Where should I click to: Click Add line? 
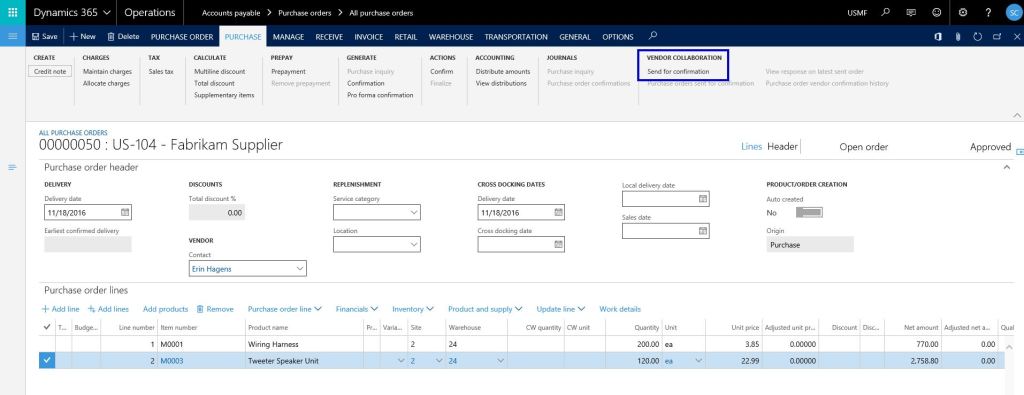[x=61, y=309]
